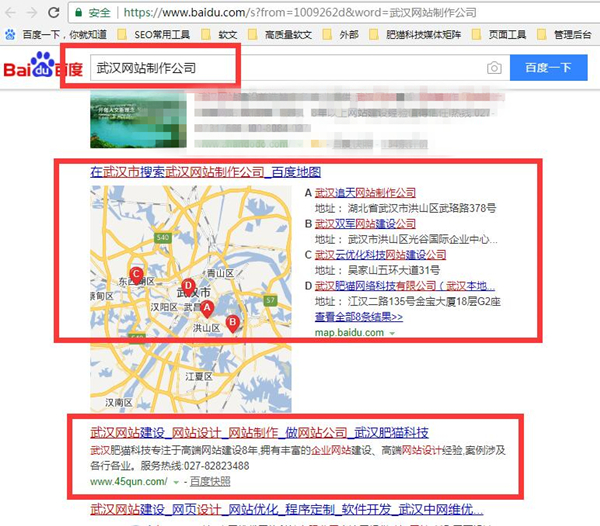Click the Baidu logo

43,65
